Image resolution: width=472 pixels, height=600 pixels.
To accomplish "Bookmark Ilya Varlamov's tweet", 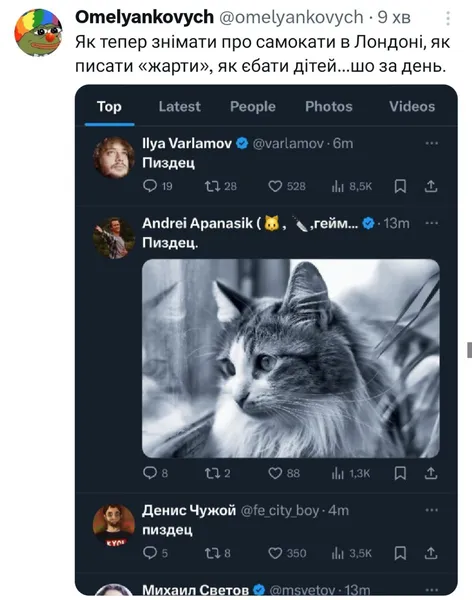I will point(400,186).
